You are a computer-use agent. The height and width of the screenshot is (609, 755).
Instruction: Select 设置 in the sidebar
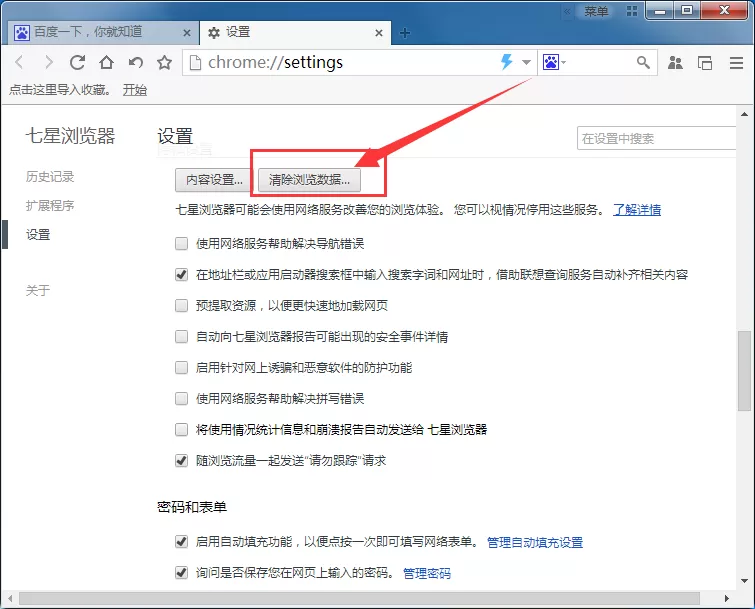click(38, 234)
